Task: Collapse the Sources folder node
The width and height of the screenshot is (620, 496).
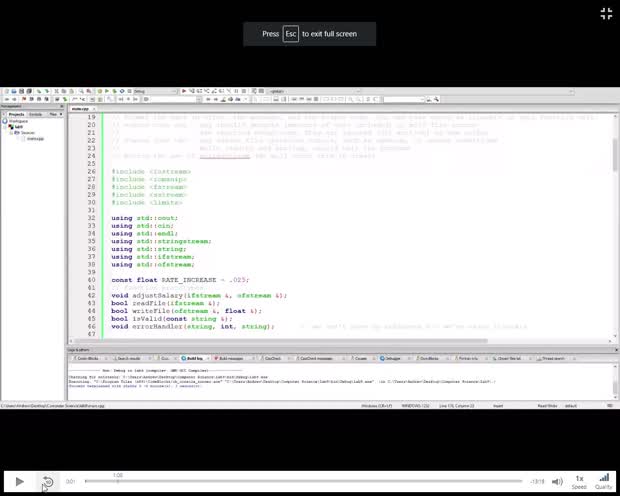Action: click(x=11, y=133)
